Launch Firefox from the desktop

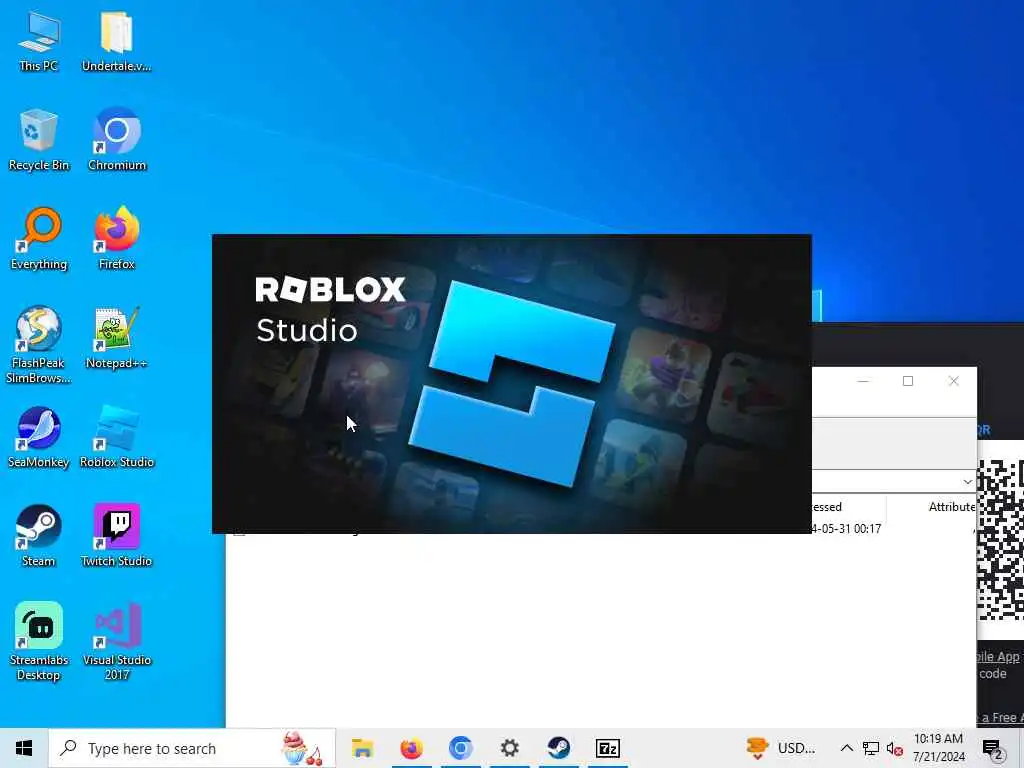[x=117, y=239]
